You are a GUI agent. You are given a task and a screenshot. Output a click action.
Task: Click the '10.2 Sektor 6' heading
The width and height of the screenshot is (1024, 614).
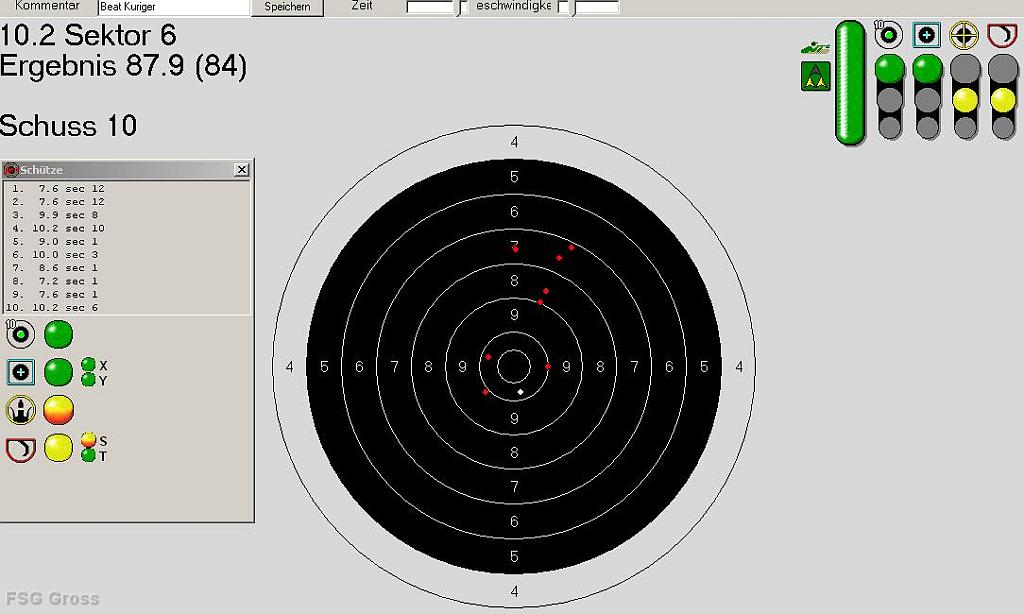point(88,35)
